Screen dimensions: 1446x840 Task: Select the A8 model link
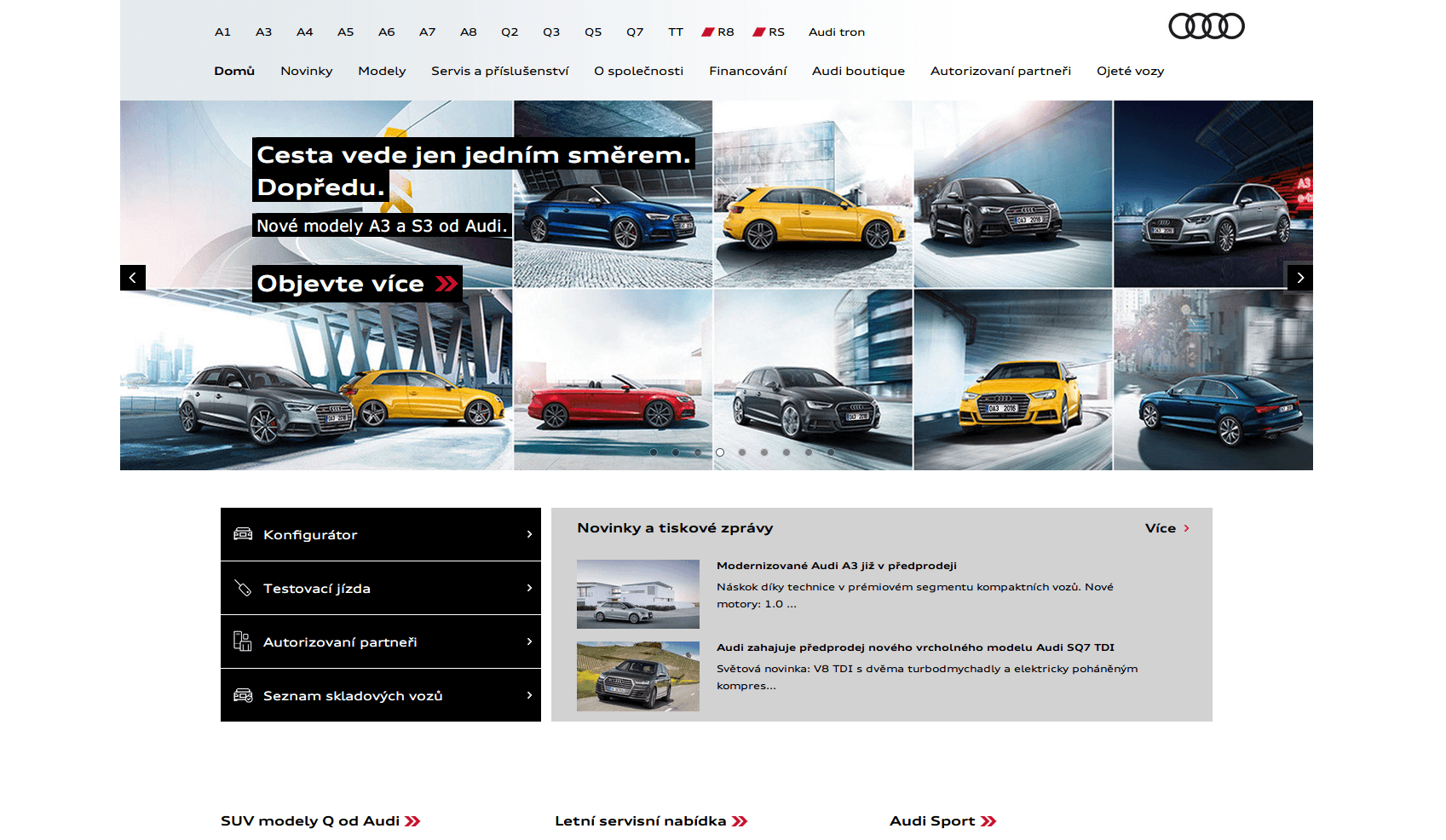pos(469,32)
